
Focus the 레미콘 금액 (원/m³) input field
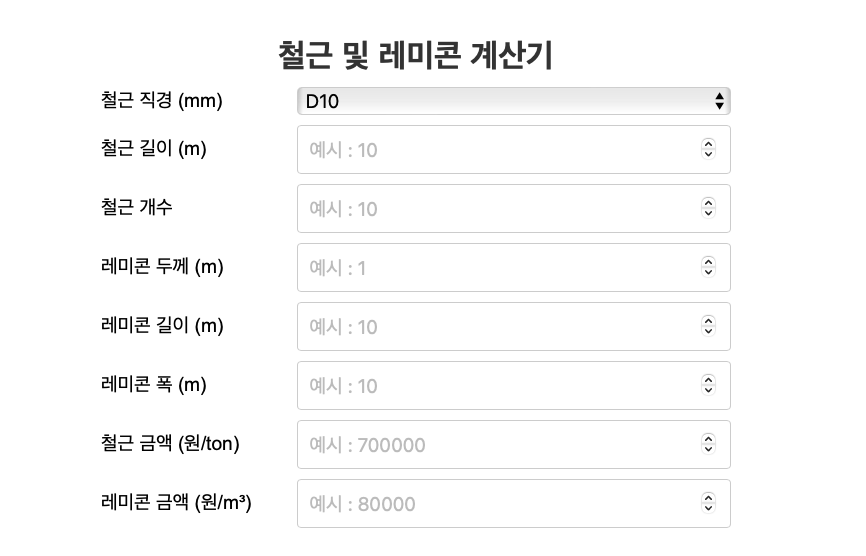click(x=498, y=504)
